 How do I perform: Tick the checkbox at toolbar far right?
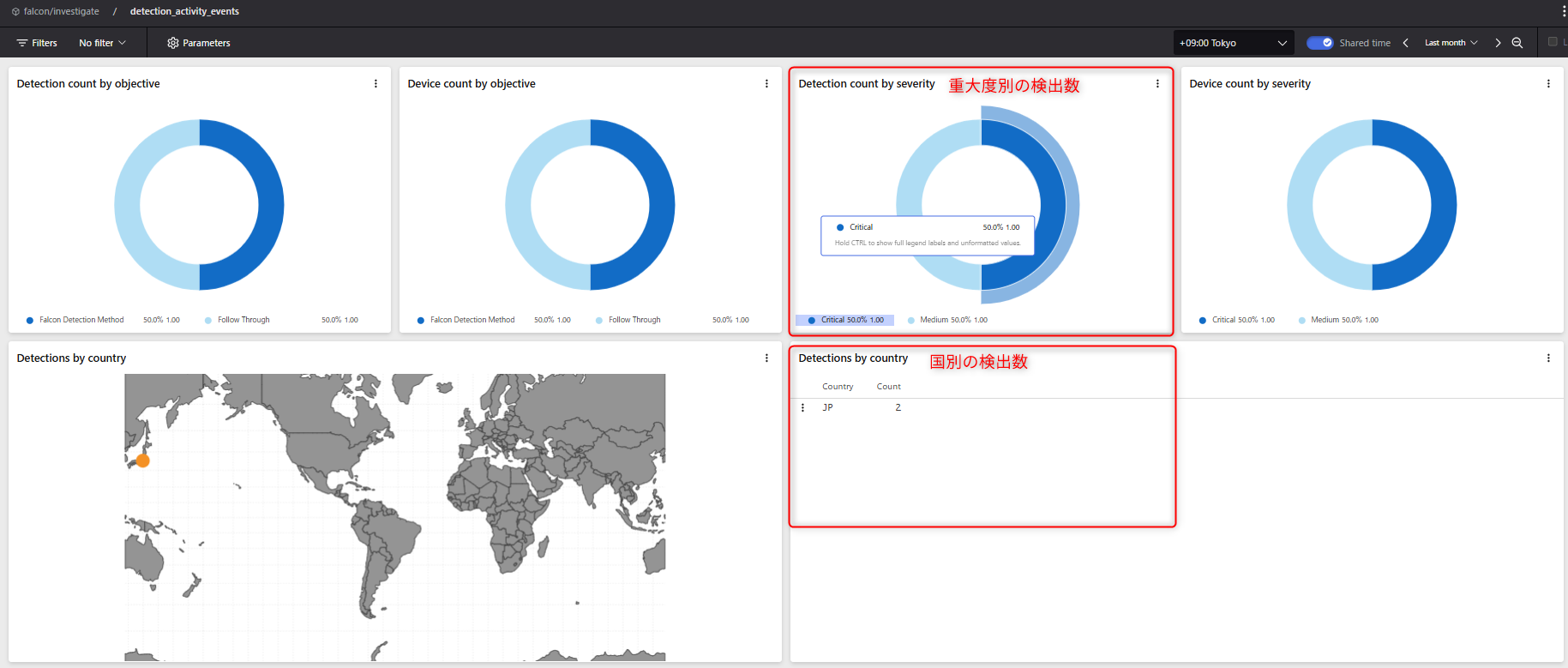pos(1553,42)
